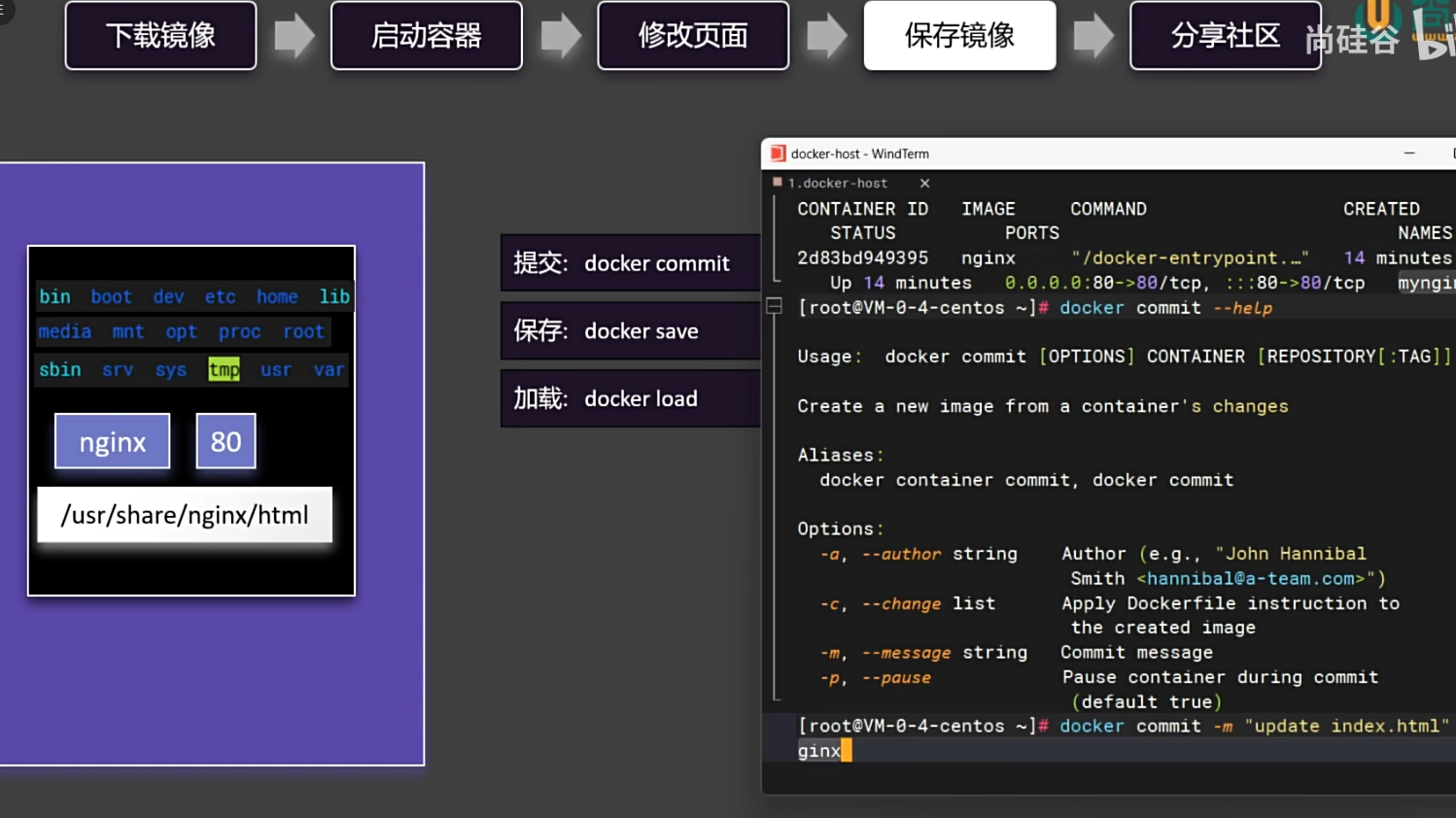Screen dimensions: 1456x818
Task: Click the sys directory name
Action: click(170, 369)
